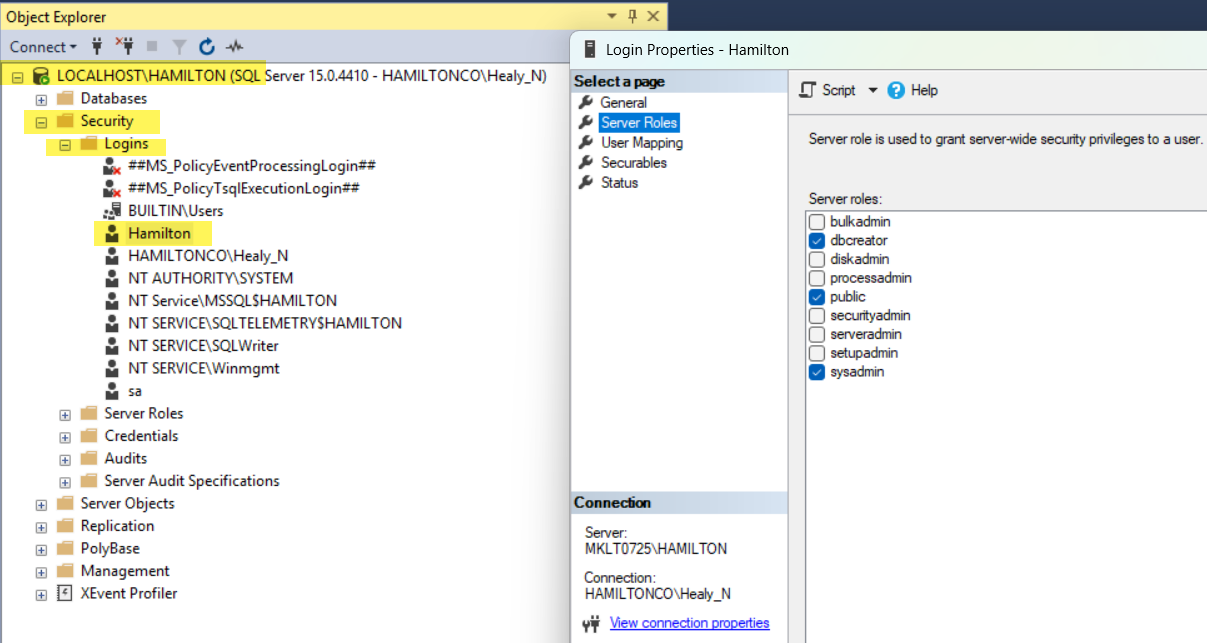Click the Connect Object Explorer plug icon
The width and height of the screenshot is (1207, 643).
click(x=97, y=46)
